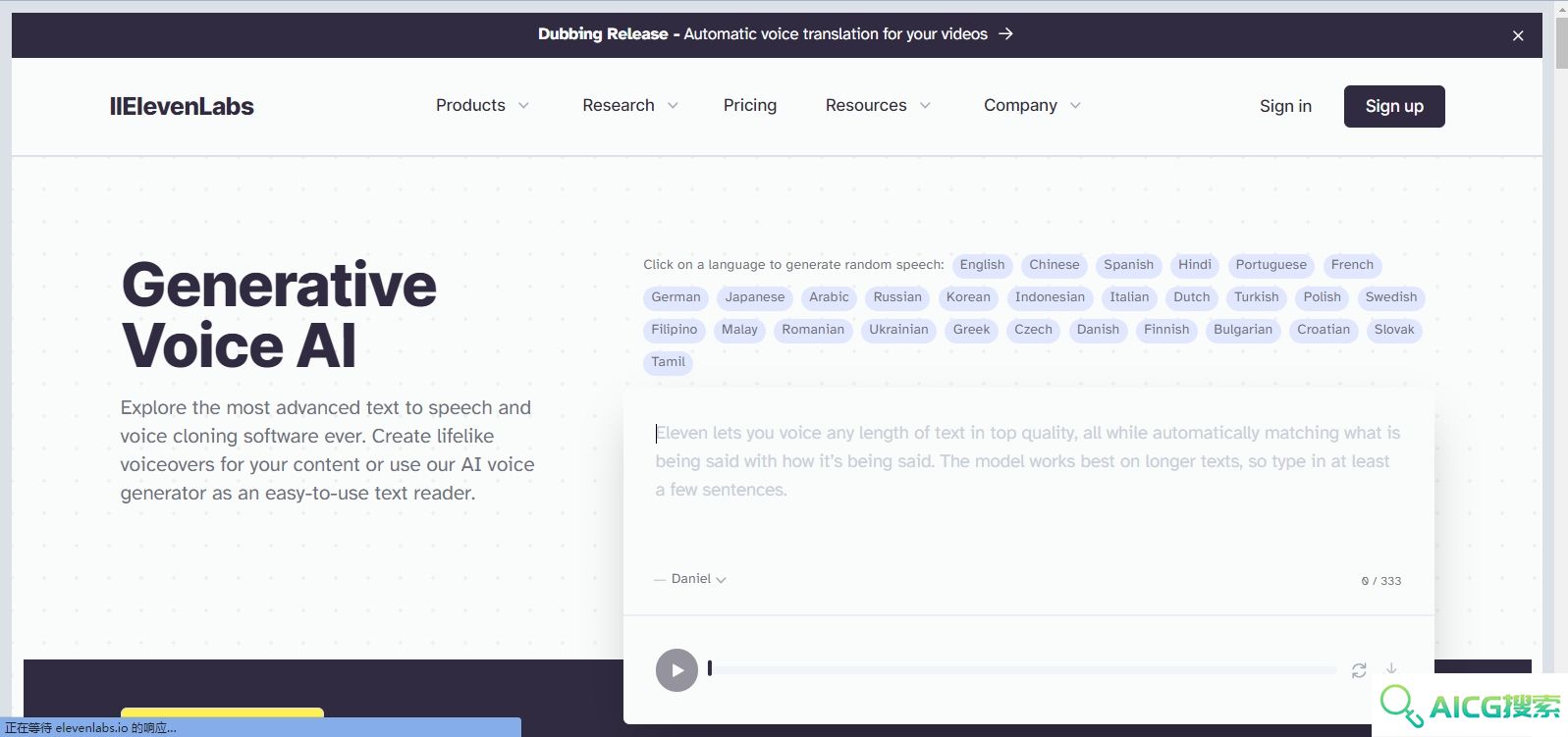Image resolution: width=1568 pixels, height=737 pixels.
Task: Select the Finnish language chip
Action: coord(1166,330)
